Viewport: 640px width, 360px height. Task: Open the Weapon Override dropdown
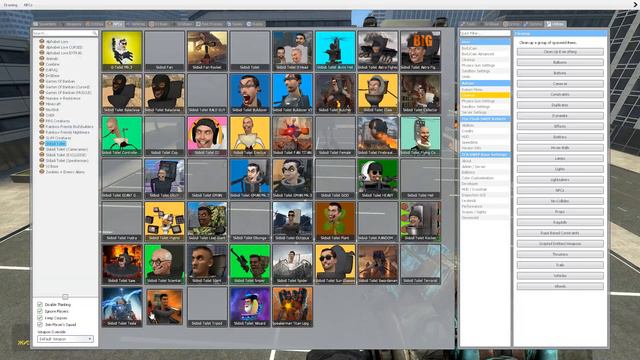[x=65, y=339]
